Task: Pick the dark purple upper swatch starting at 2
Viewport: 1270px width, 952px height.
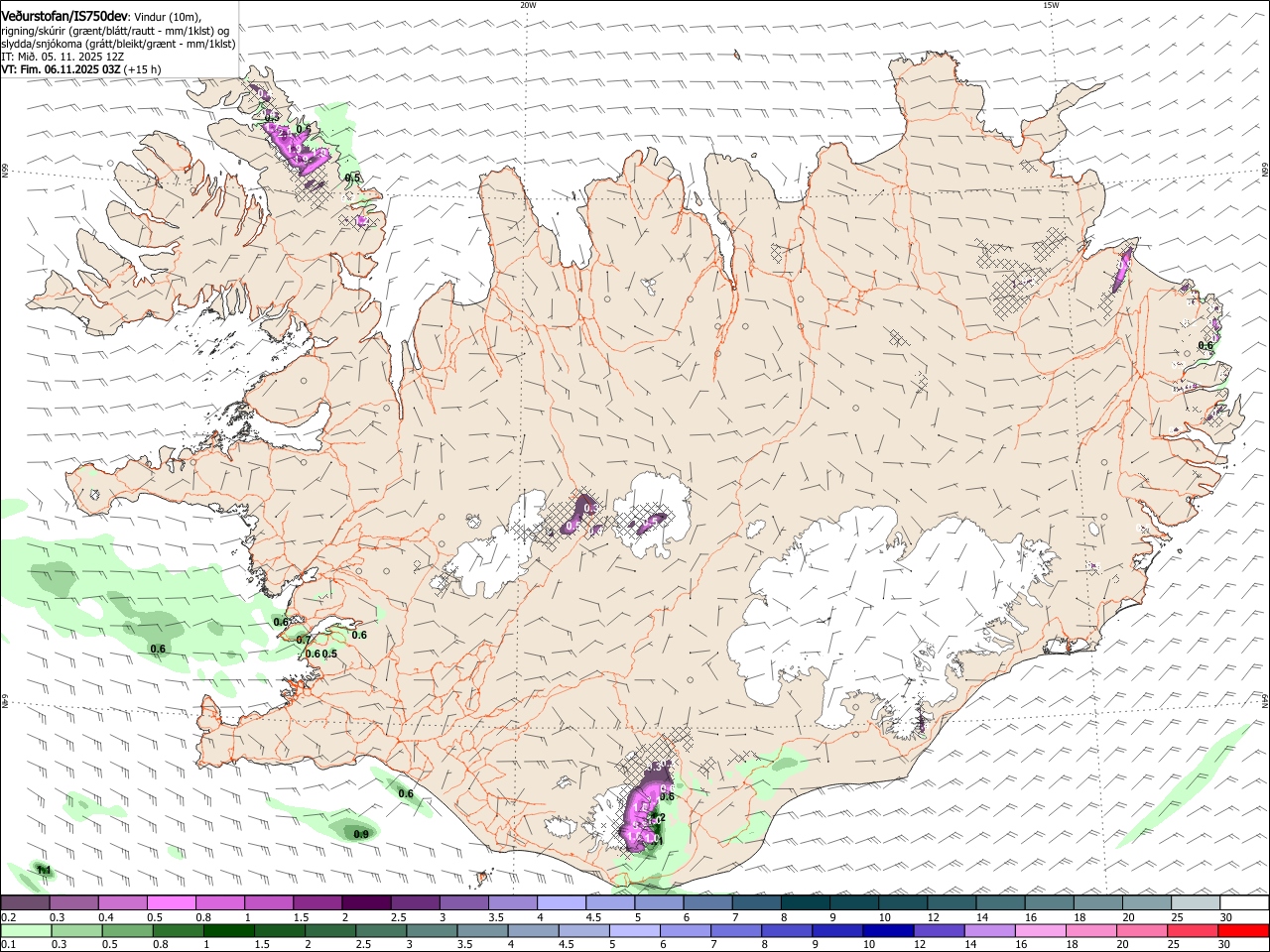Action: (366, 902)
